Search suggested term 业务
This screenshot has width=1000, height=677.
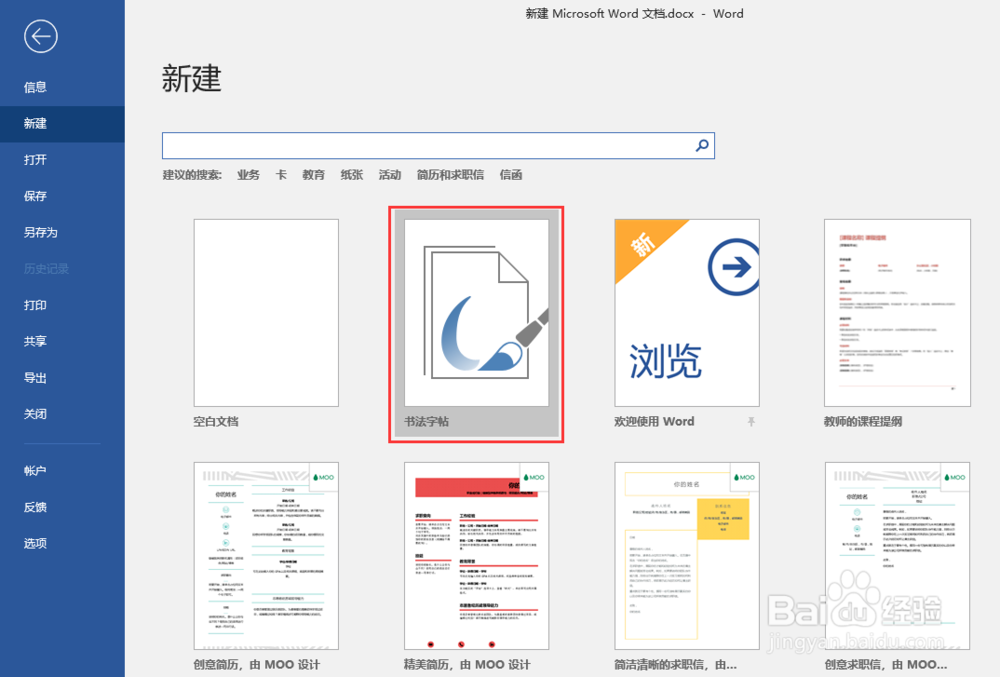coord(248,175)
